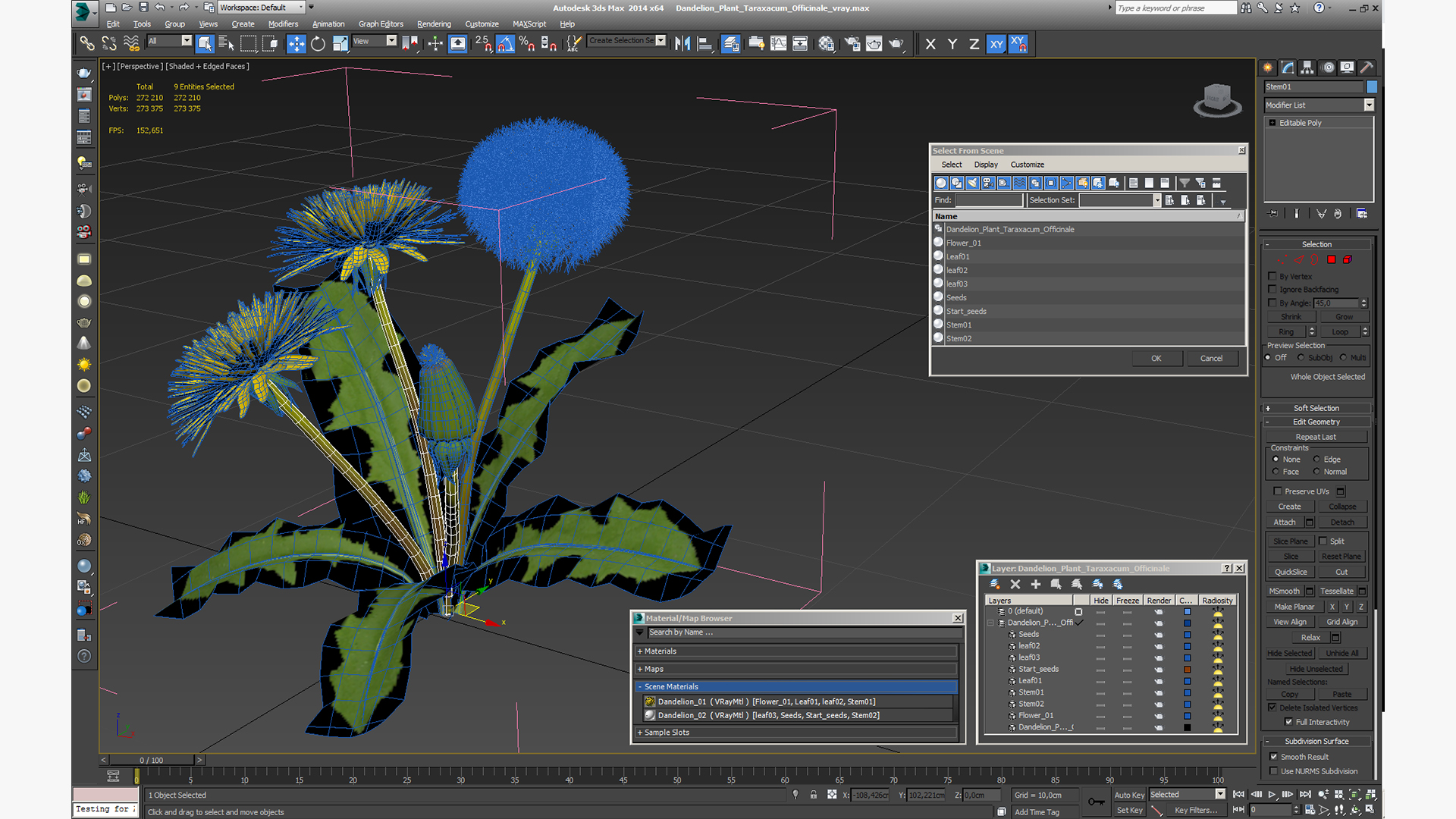Screen dimensions: 1456x819
Task: Toggle Preserve UVs checkbox
Action: click(1278, 491)
